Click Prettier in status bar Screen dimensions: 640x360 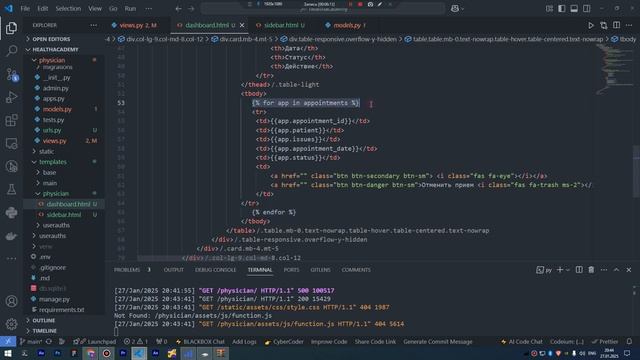[x=605, y=342]
